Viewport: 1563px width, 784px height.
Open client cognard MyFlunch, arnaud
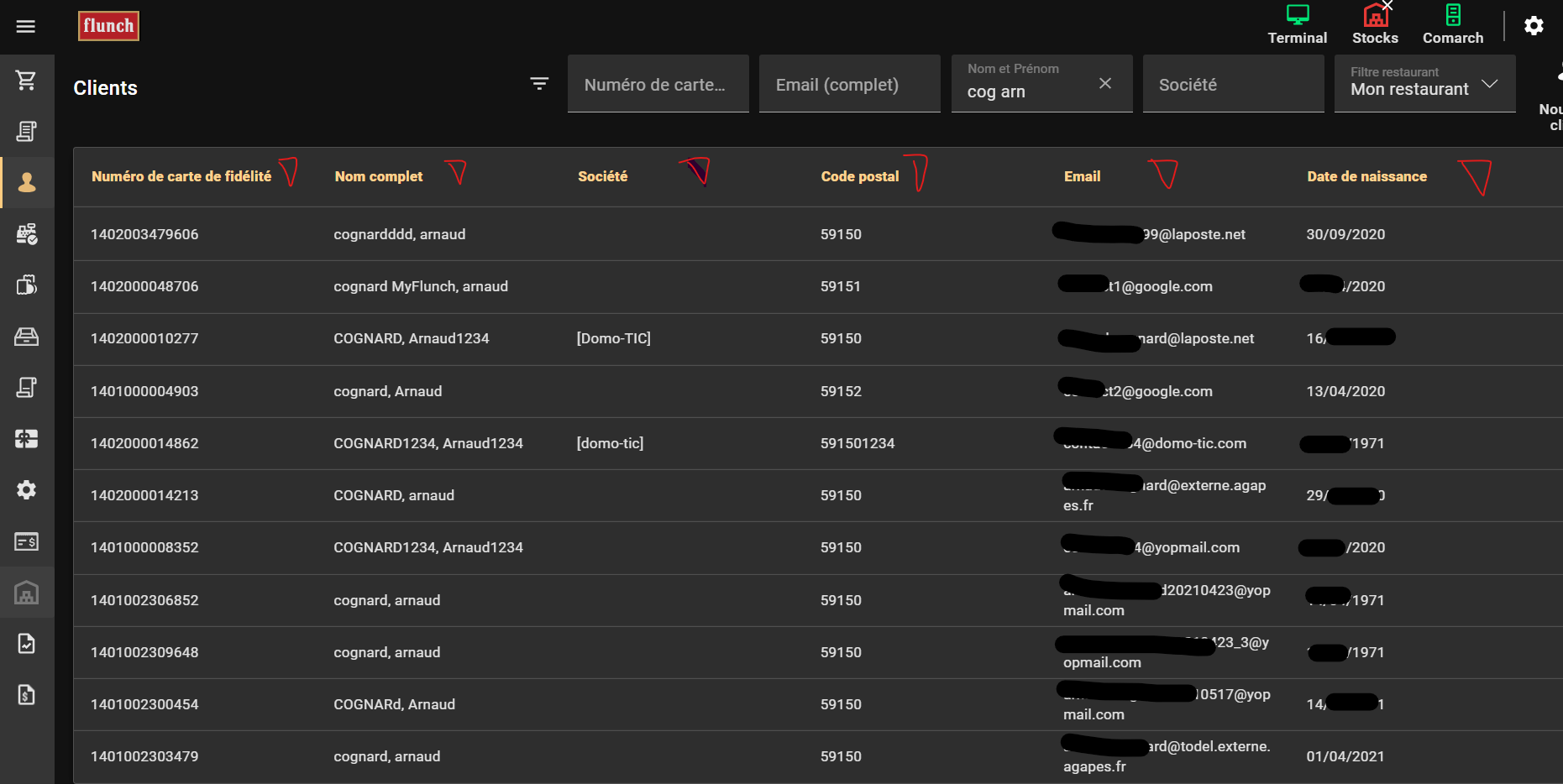421,286
